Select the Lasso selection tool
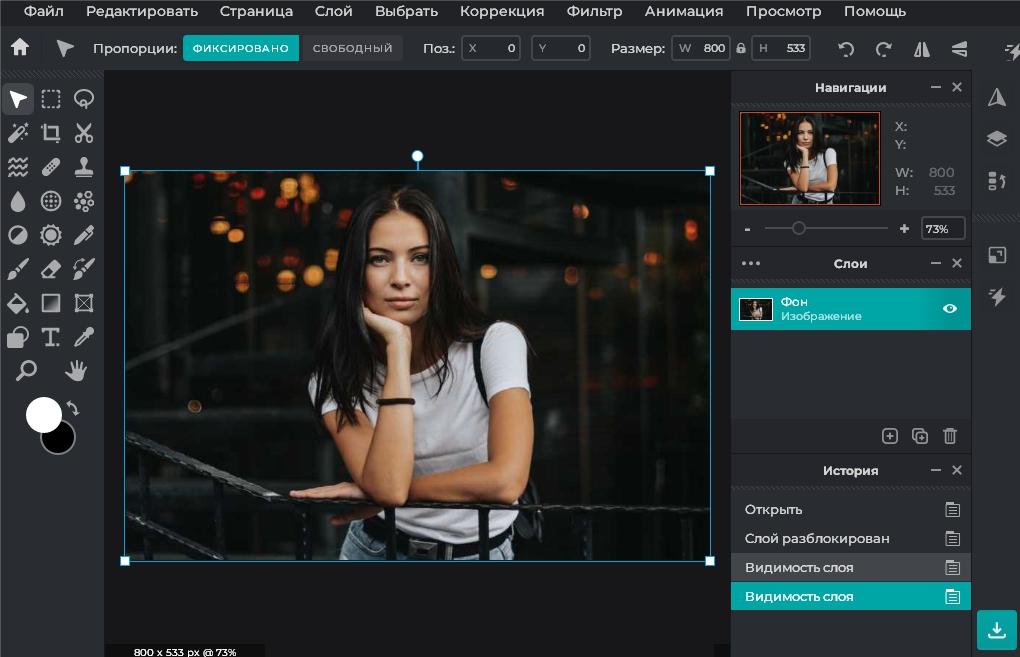This screenshot has width=1020, height=657. [x=84, y=99]
